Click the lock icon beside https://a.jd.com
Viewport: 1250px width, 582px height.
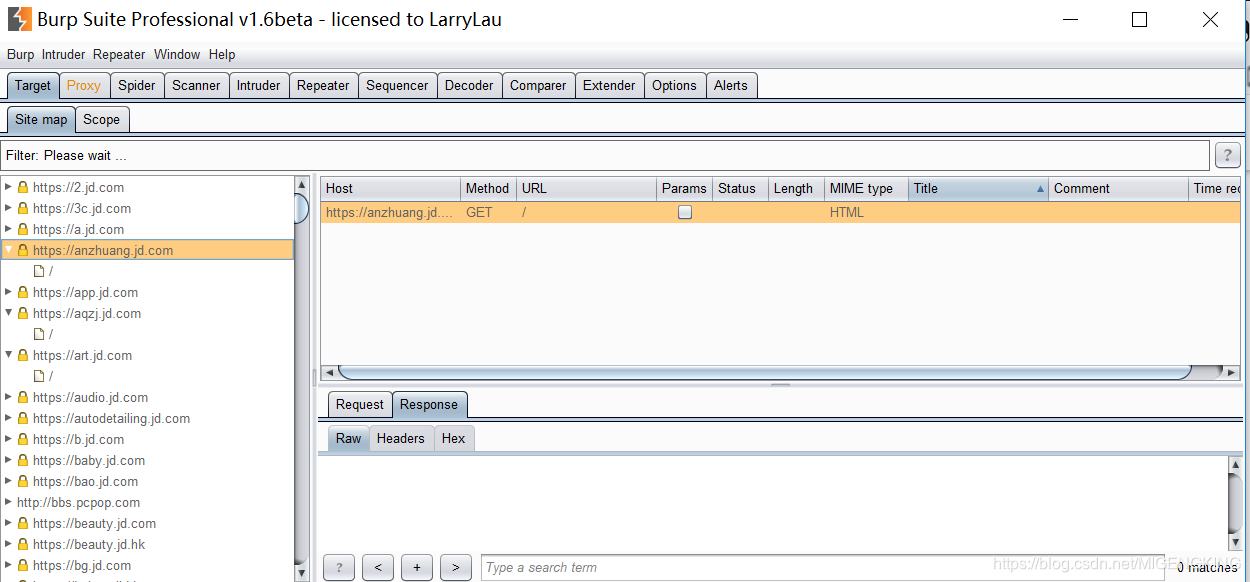[23, 229]
